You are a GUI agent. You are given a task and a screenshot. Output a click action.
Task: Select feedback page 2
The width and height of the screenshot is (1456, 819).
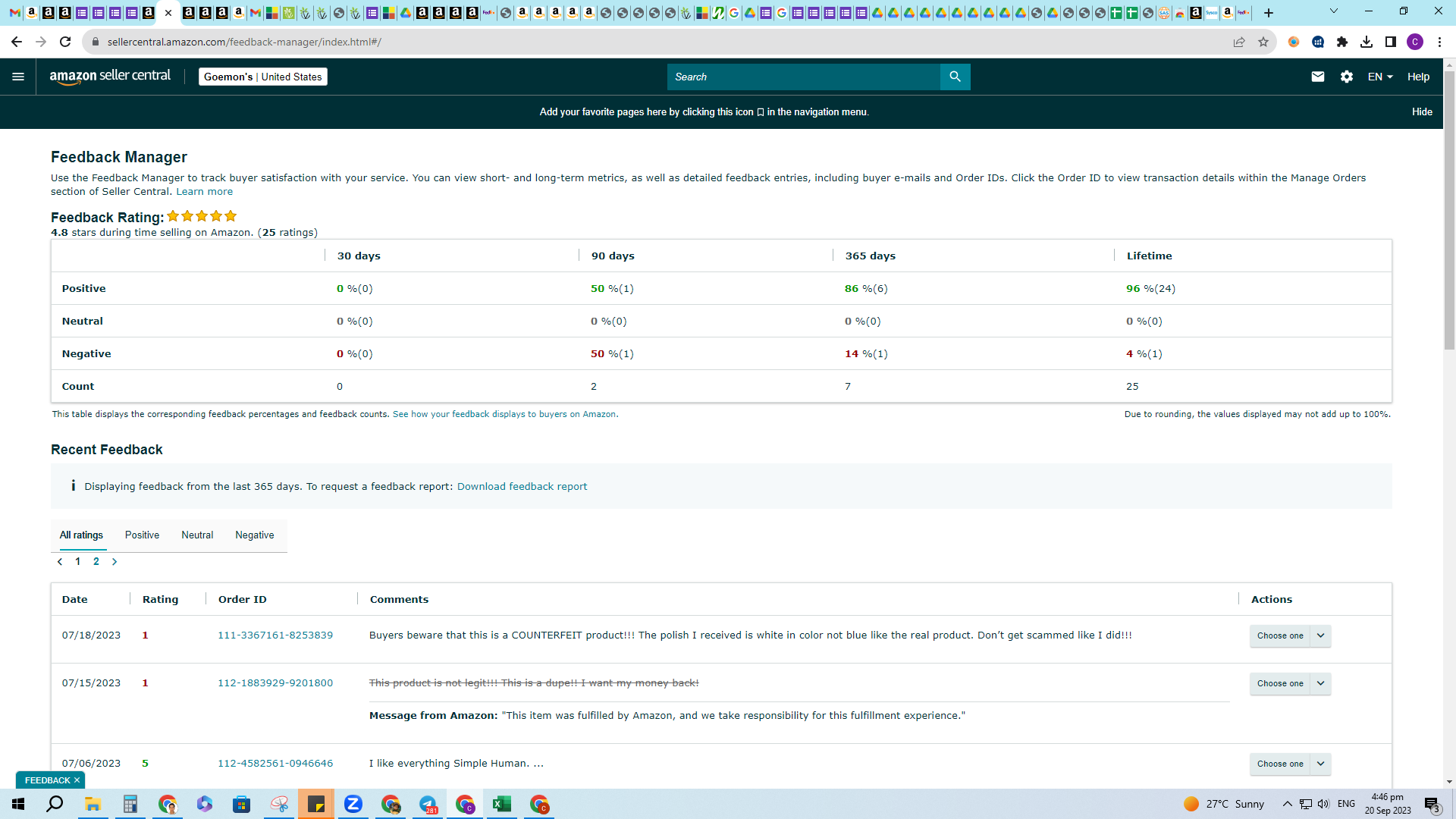click(x=96, y=562)
